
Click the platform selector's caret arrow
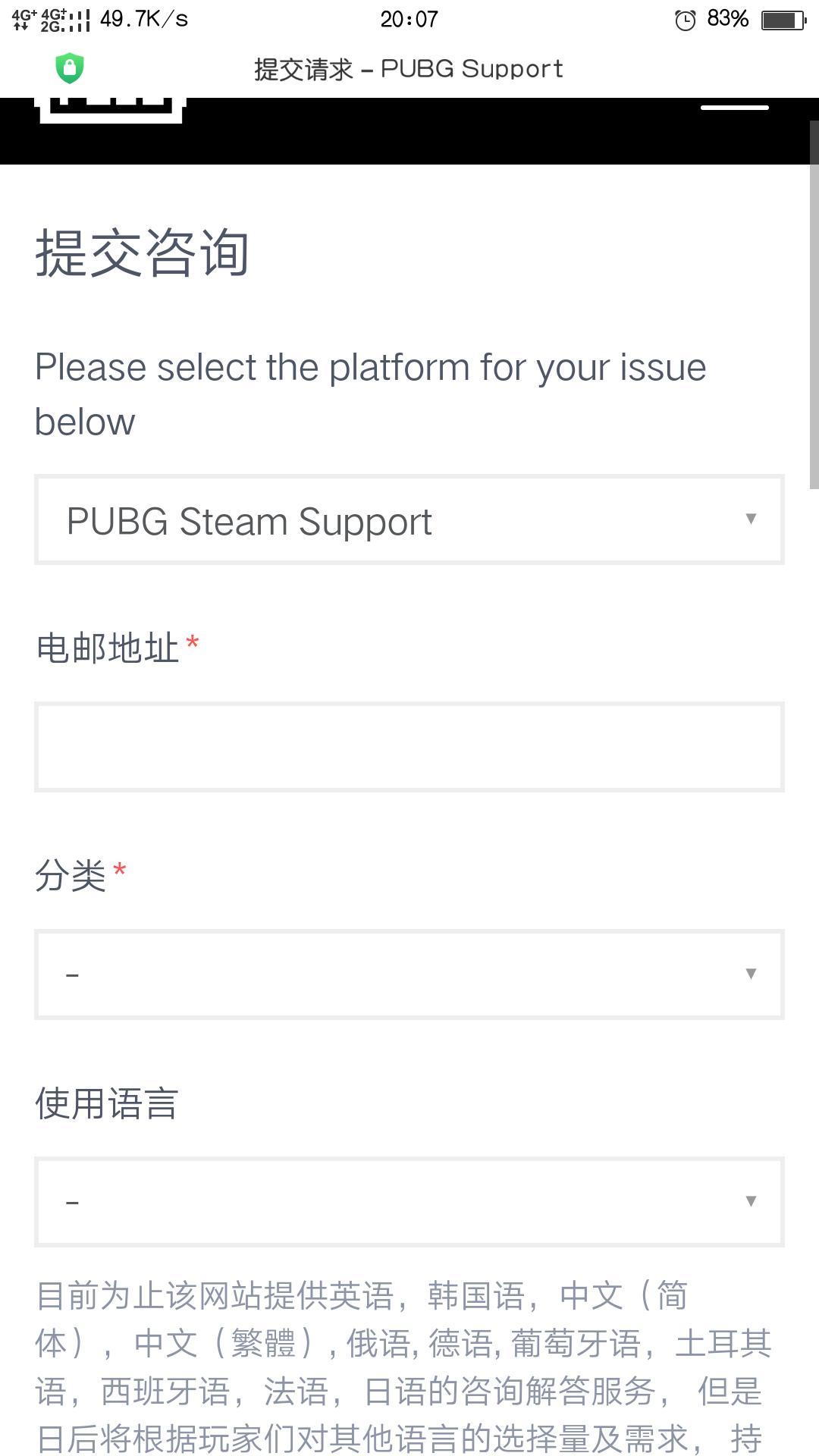coord(751,520)
